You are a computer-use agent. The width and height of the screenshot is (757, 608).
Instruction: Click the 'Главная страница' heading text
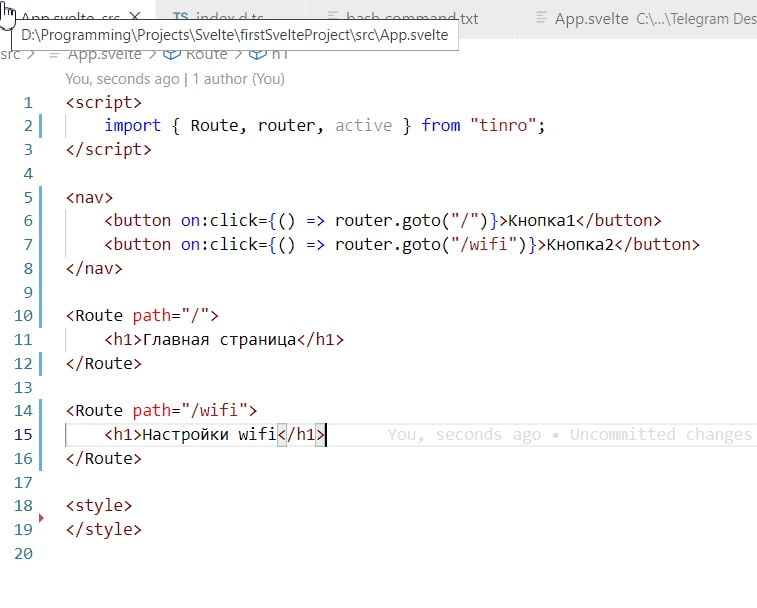click(x=219, y=339)
